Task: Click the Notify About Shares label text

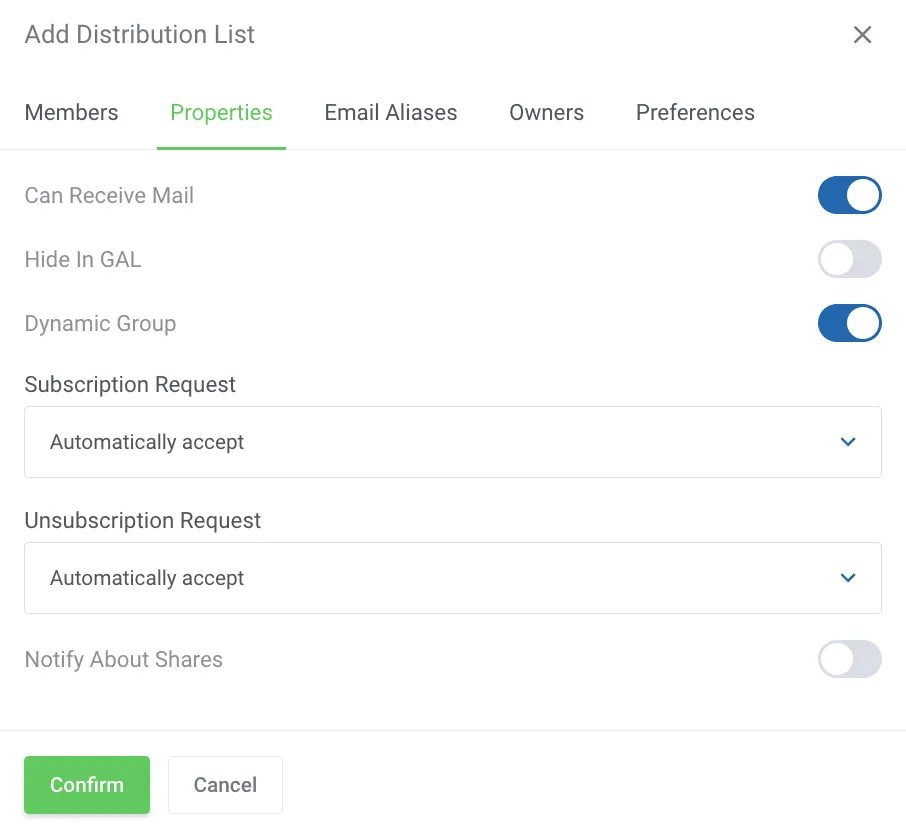Action: point(123,659)
